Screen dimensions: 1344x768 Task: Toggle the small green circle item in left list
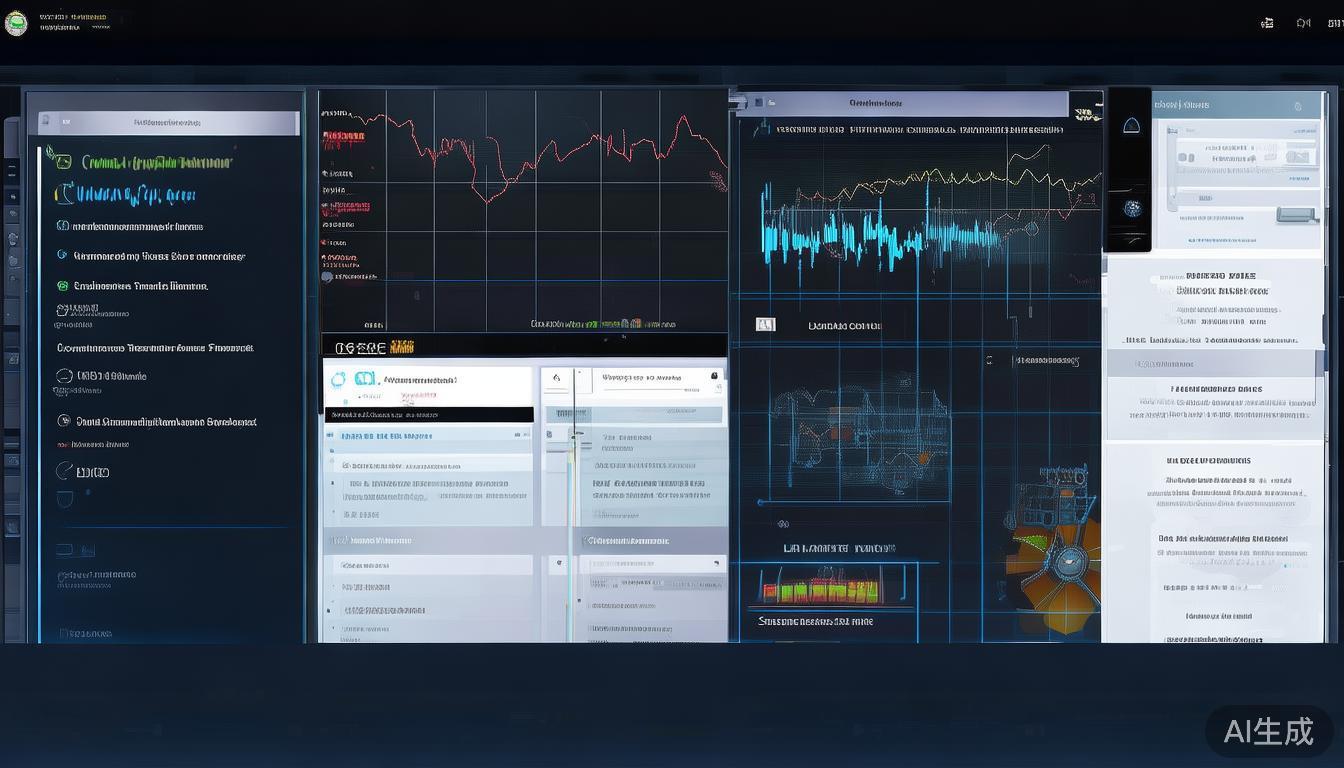pyautogui.click(x=62, y=285)
